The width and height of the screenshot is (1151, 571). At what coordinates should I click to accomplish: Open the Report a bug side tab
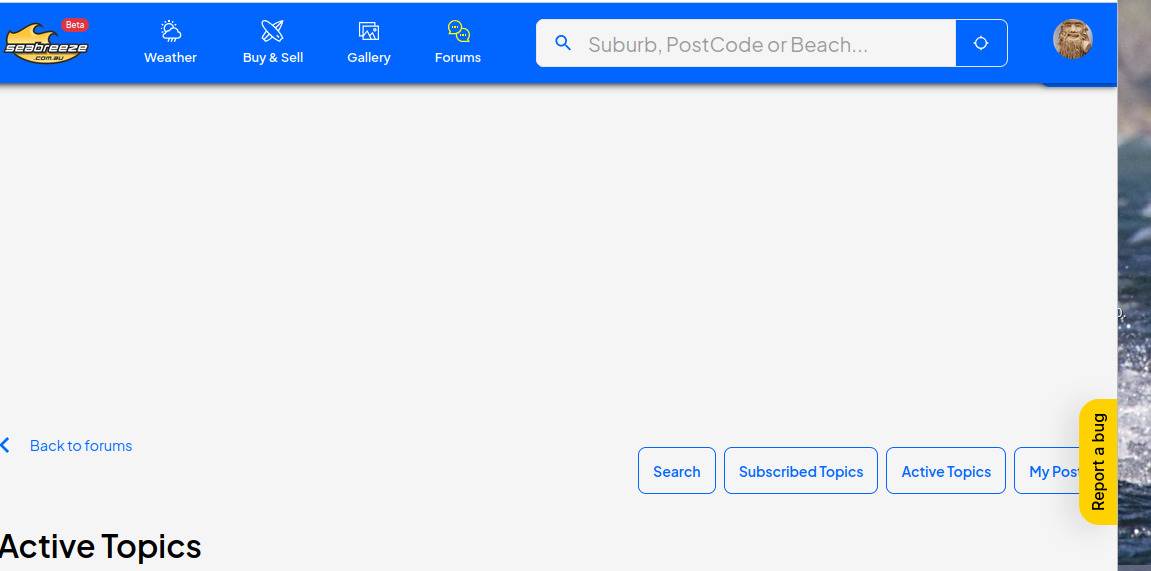[1098, 462]
